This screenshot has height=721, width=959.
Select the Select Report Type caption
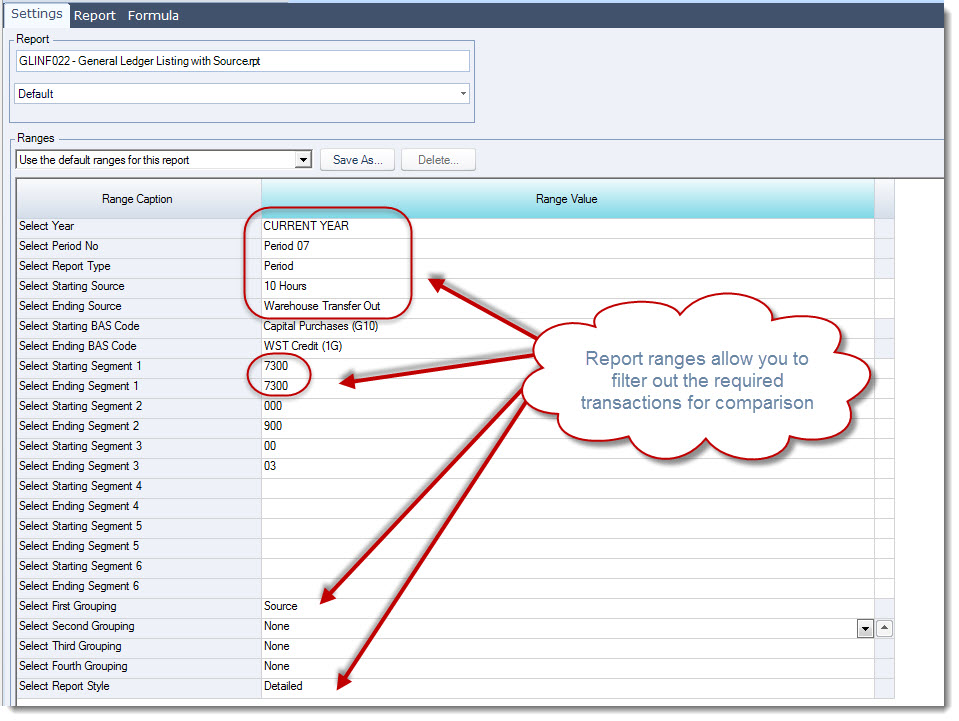[139, 266]
